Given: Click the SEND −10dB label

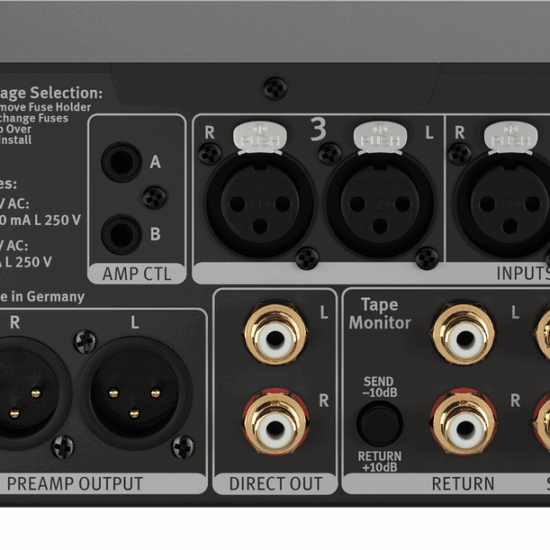Looking at the screenshot, I should (x=380, y=387).
